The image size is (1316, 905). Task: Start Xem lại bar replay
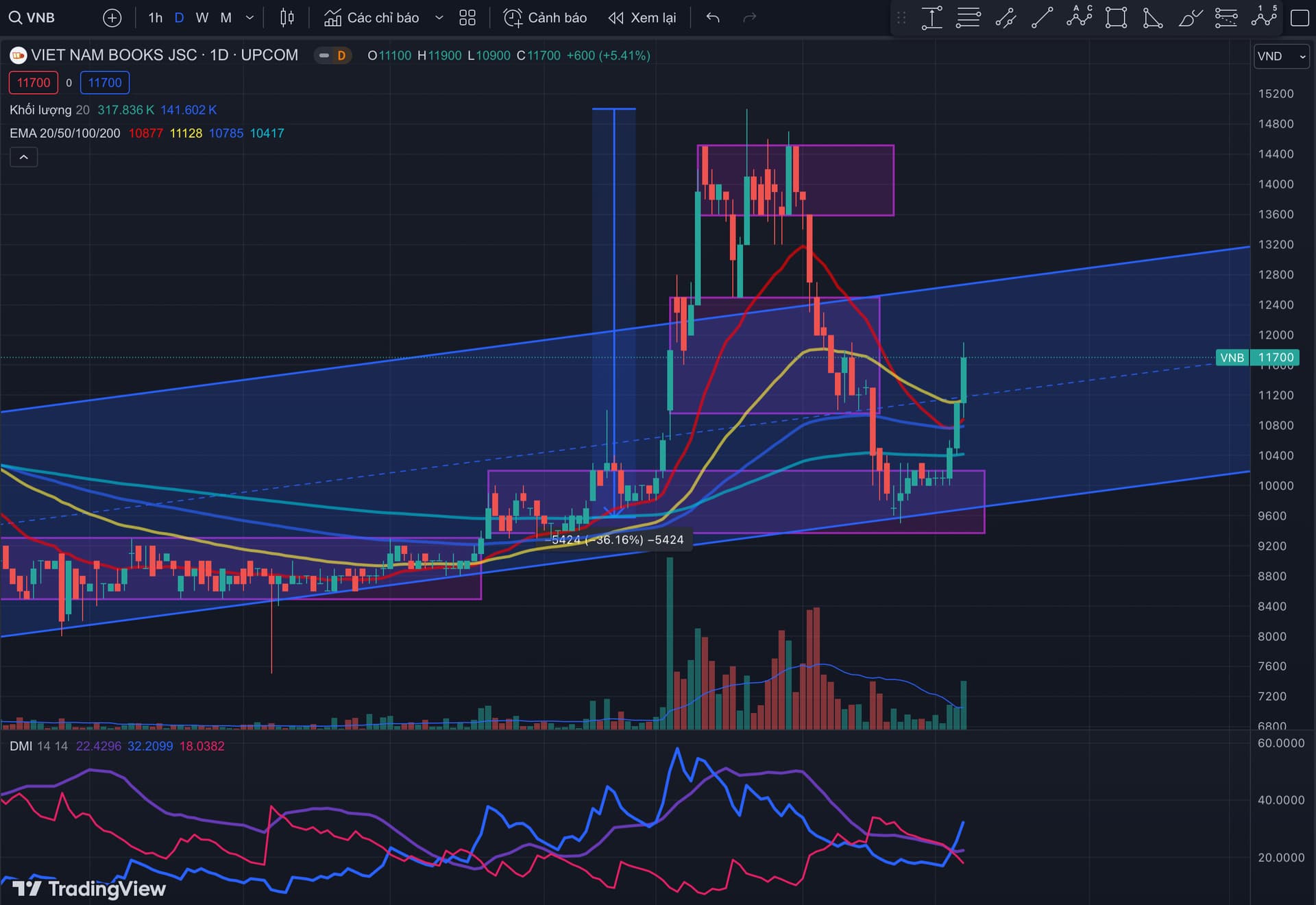click(x=642, y=18)
